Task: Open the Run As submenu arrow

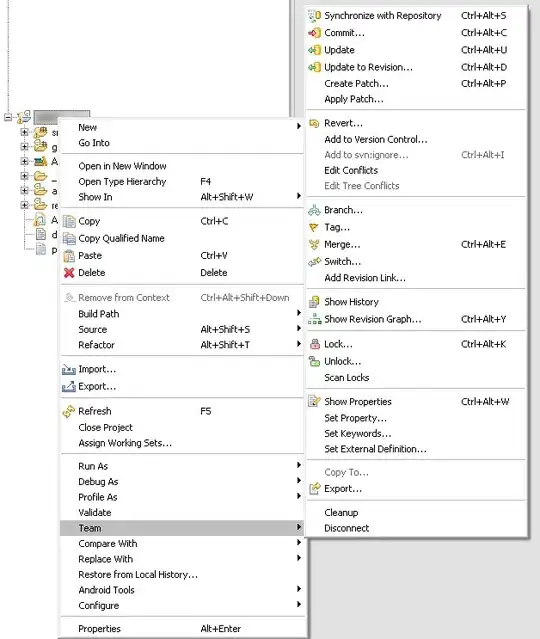Action: pyautogui.click(x=299, y=465)
